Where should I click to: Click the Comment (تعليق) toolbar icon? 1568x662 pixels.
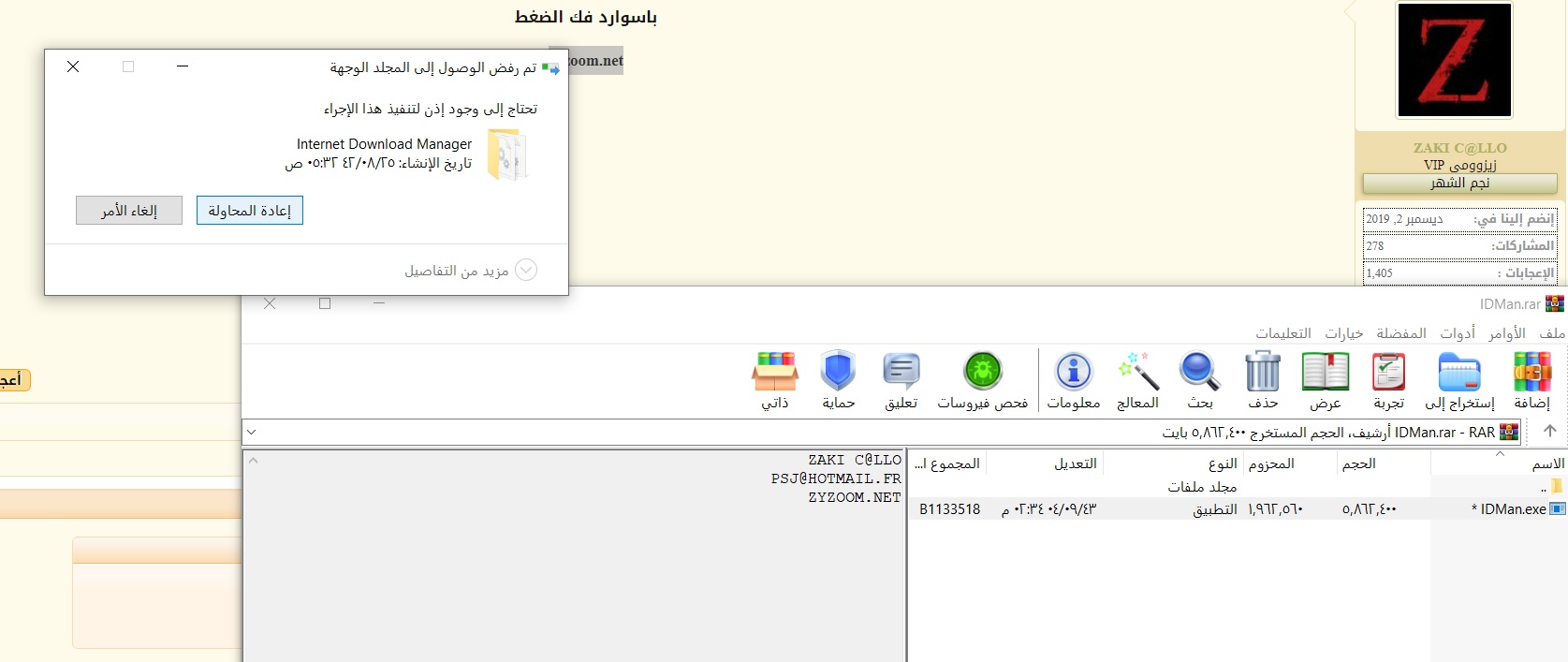click(901, 372)
